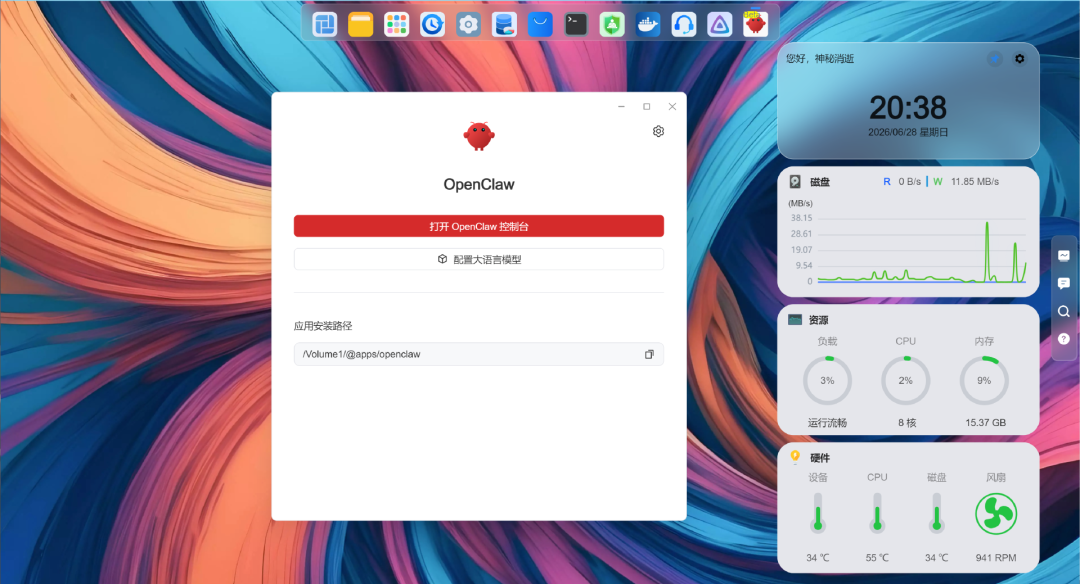Image resolution: width=1080 pixels, height=584 pixels.
Task: Click the red 打开 OpenClaw 控制台 button
Action: coord(479,226)
